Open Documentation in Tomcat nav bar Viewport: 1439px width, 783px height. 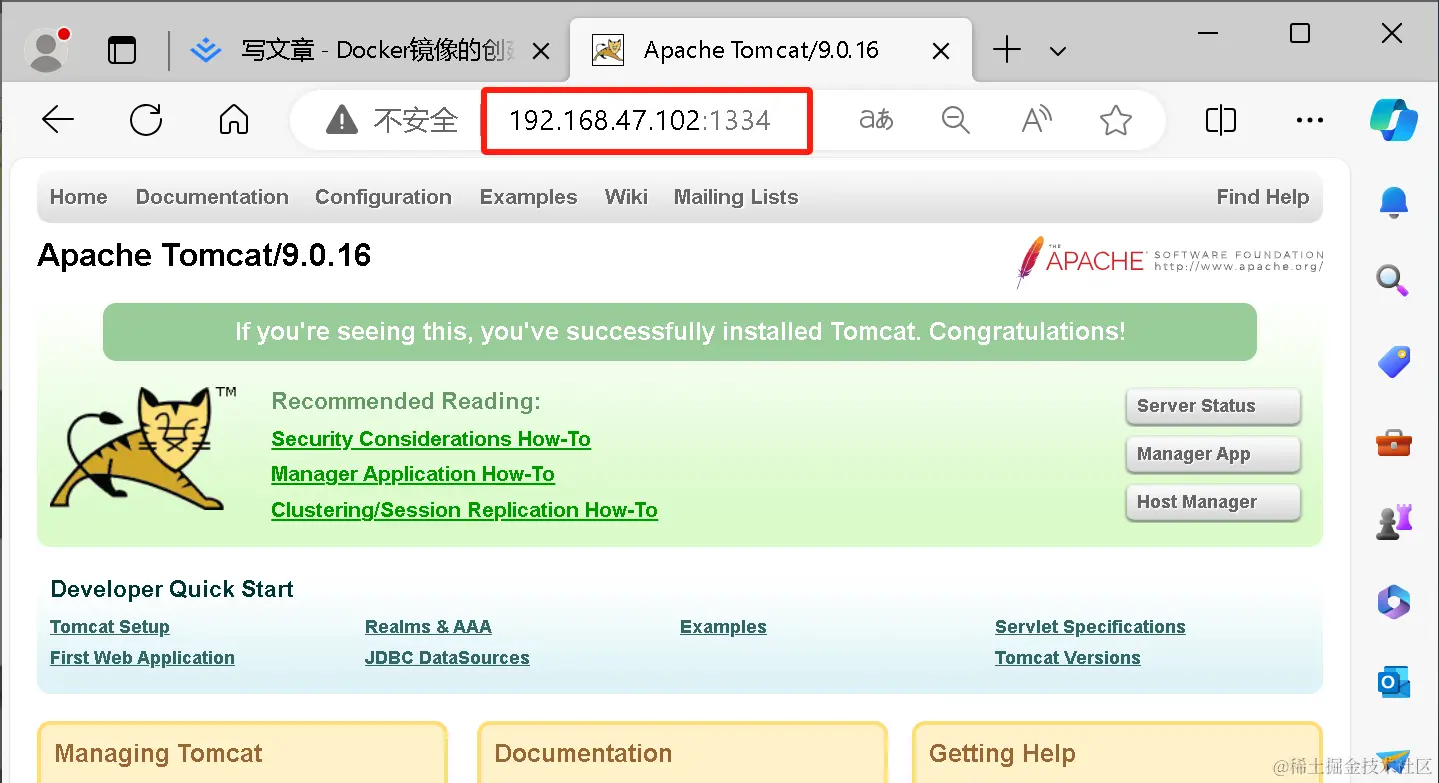click(212, 197)
